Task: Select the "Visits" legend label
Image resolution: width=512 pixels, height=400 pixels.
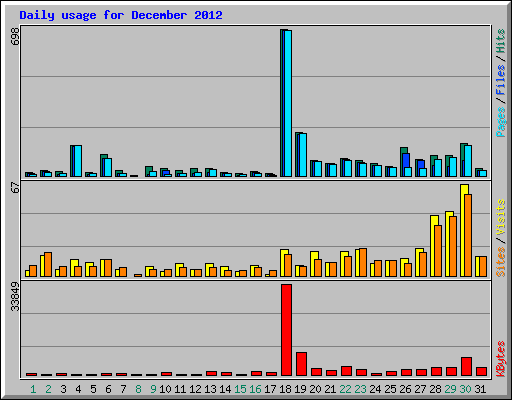Action: pos(500,217)
